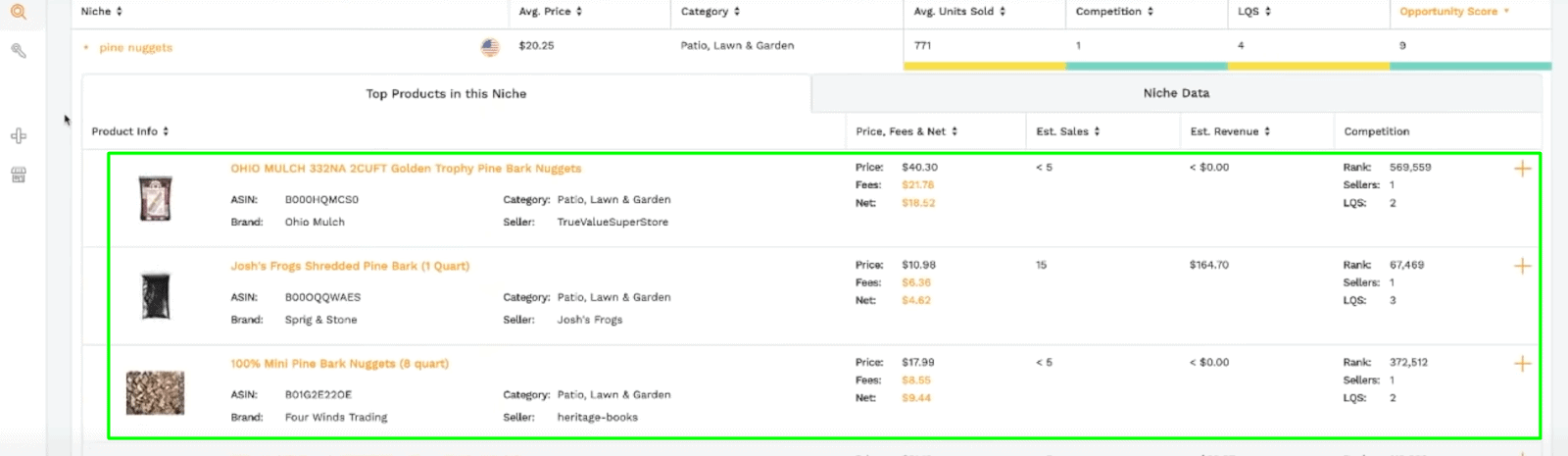Add Mini Pine Bark Nuggets with plus icon

[1522, 364]
